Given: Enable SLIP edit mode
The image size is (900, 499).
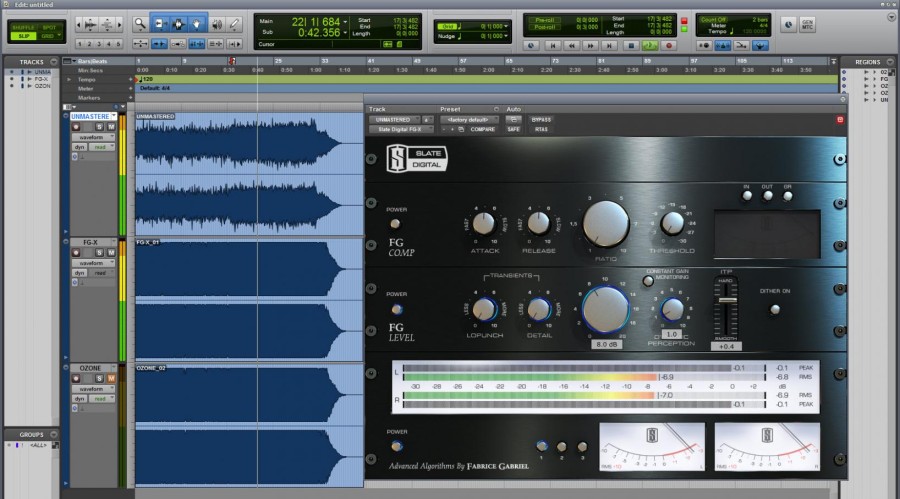Looking at the screenshot, I should click(24, 36).
